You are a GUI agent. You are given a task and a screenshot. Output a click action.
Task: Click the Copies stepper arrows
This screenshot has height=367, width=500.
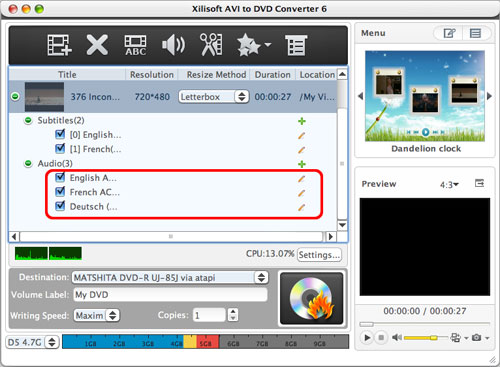point(233,315)
